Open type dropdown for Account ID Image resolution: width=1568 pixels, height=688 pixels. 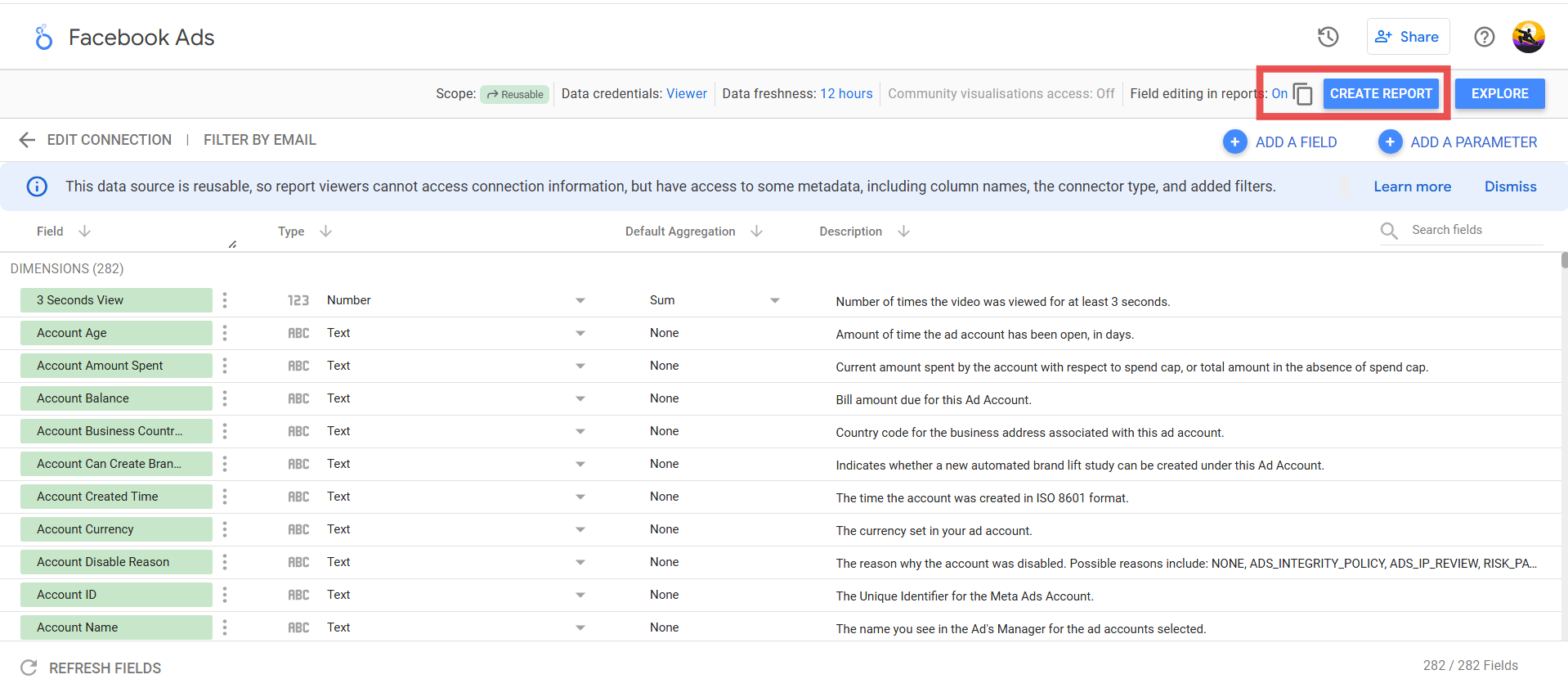(x=580, y=596)
